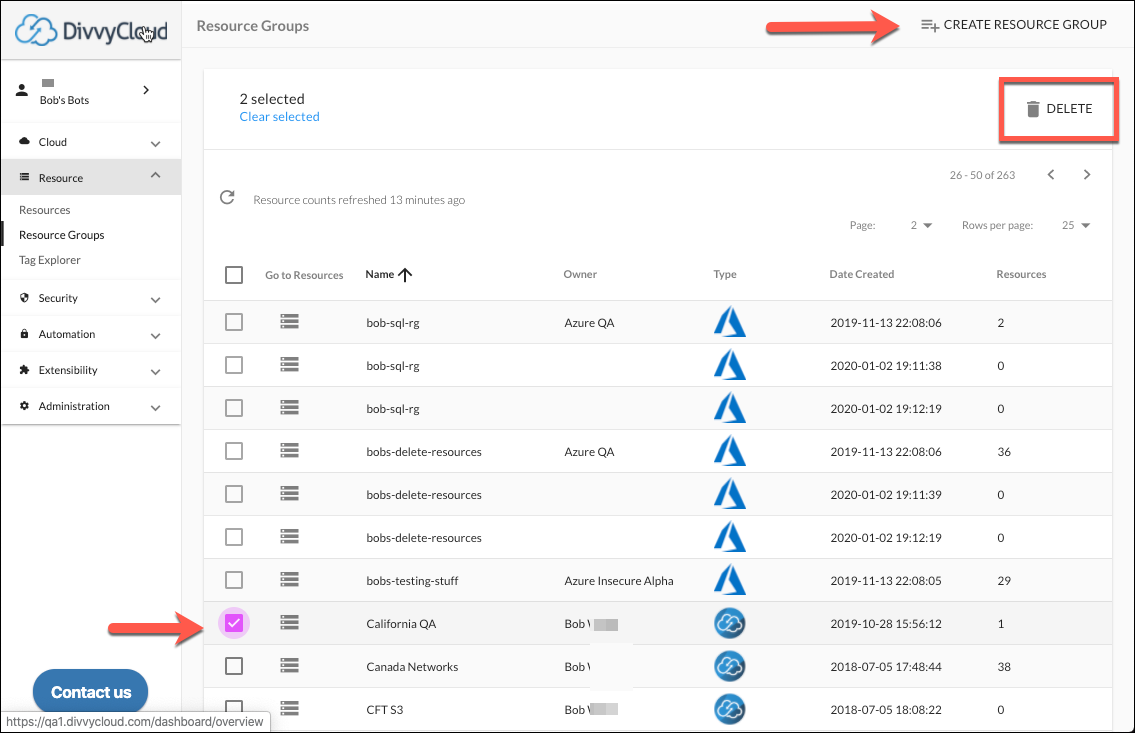Uncheck the California QA row checkbox
The width and height of the screenshot is (1135, 733).
coord(234,623)
